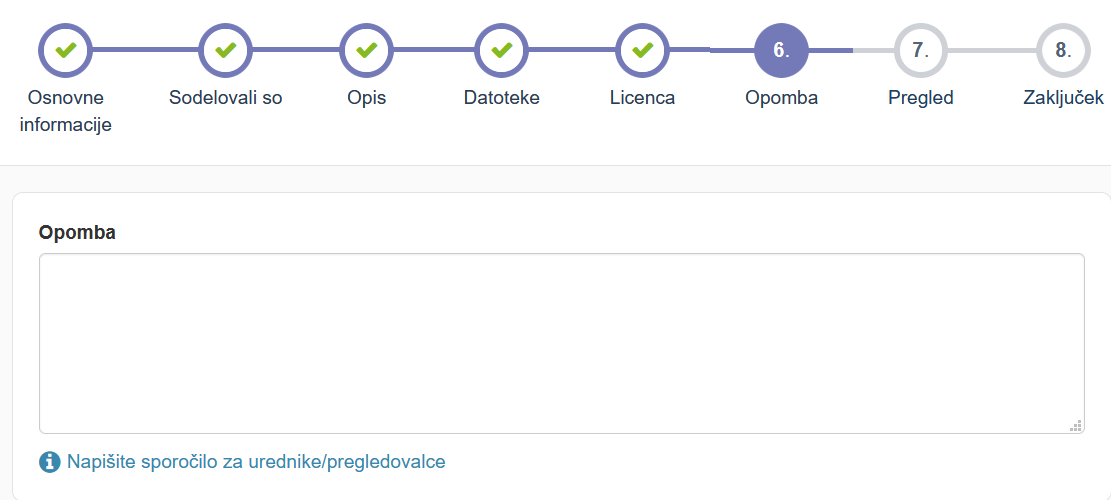Select the active step 6 circle
The height and width of the screenshot is (500, 1111).
click(782, 50)
